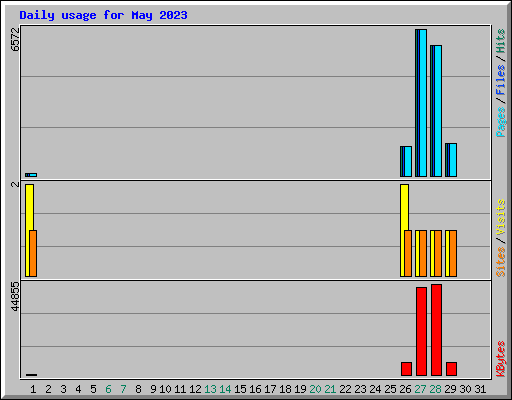
Task: Select the hits bar for day 27
Action: (x=421, y=103)
